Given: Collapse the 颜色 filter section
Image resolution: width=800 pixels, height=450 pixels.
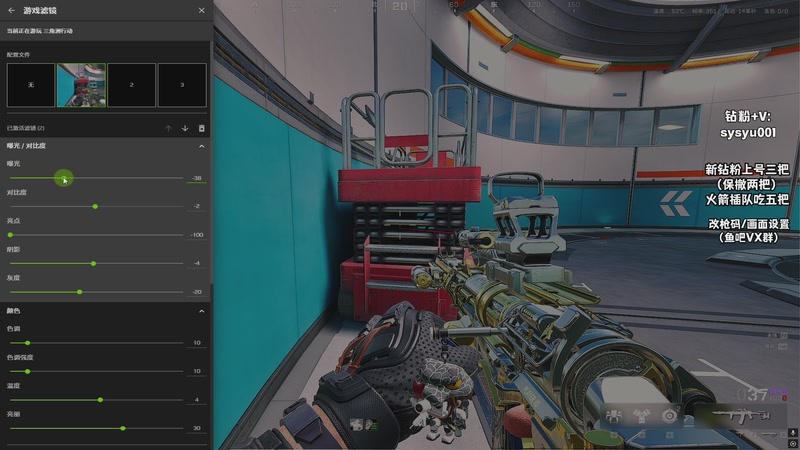Looking at the screenshot, I should pos(202,311).
